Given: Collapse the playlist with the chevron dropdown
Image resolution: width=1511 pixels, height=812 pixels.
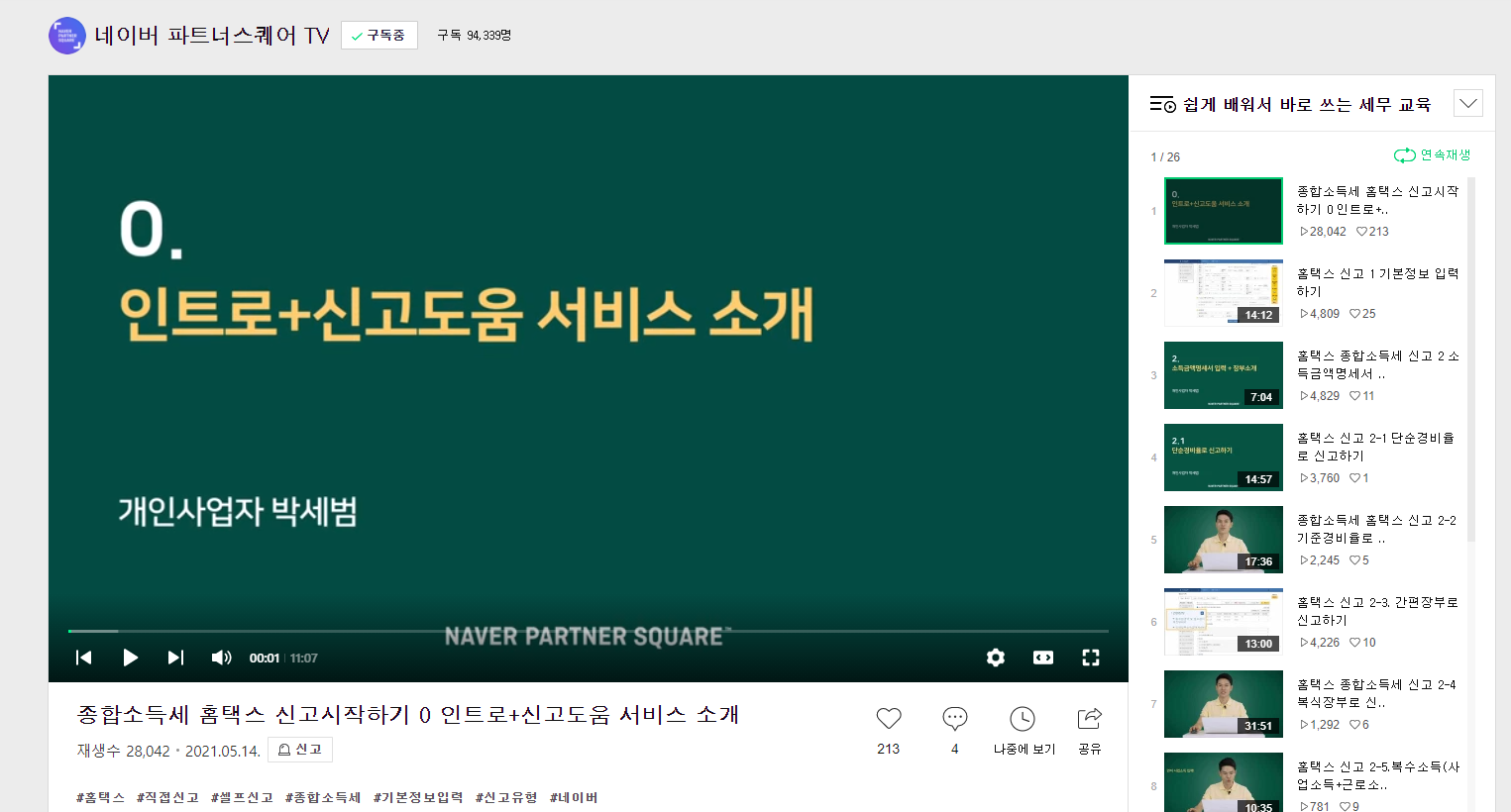Looking at the screenshot, I should coord(1468,103).
